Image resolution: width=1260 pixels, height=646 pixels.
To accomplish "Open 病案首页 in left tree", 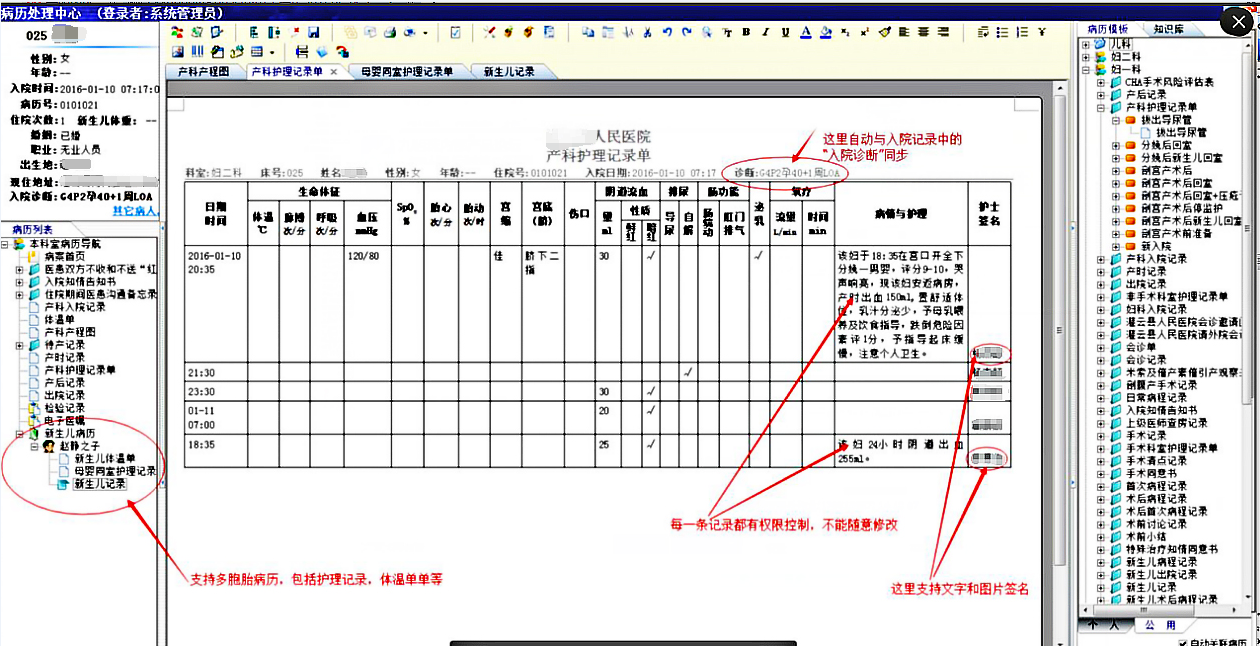I will (x=64, y=257).
